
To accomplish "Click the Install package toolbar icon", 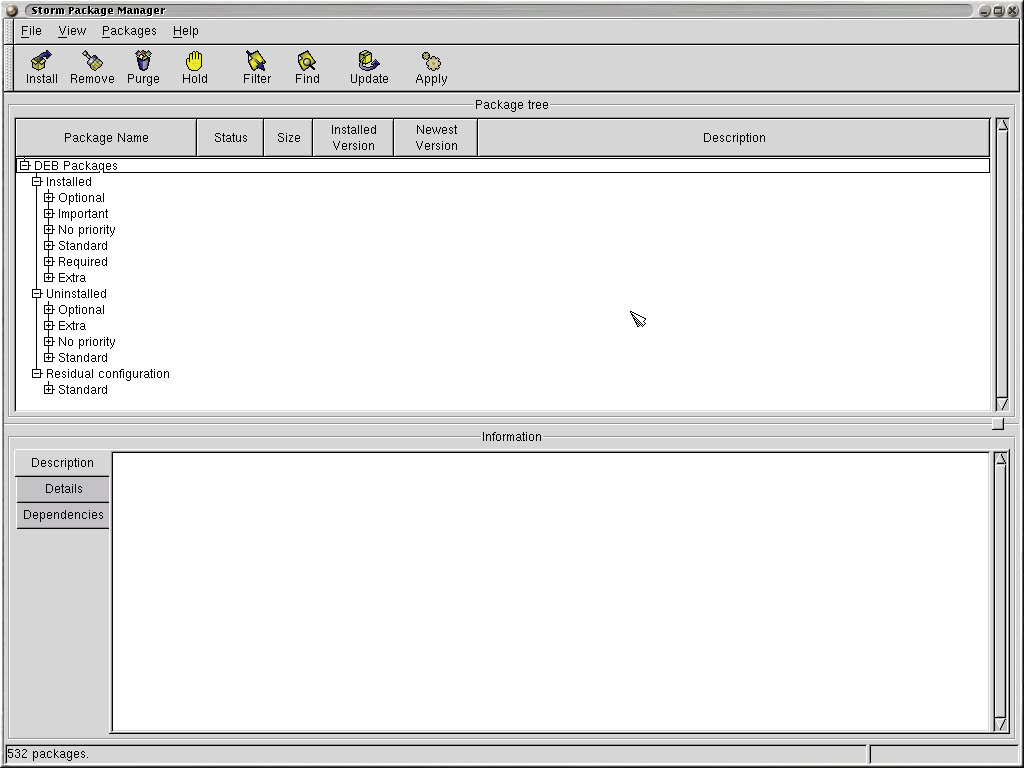I will (41, 62).
